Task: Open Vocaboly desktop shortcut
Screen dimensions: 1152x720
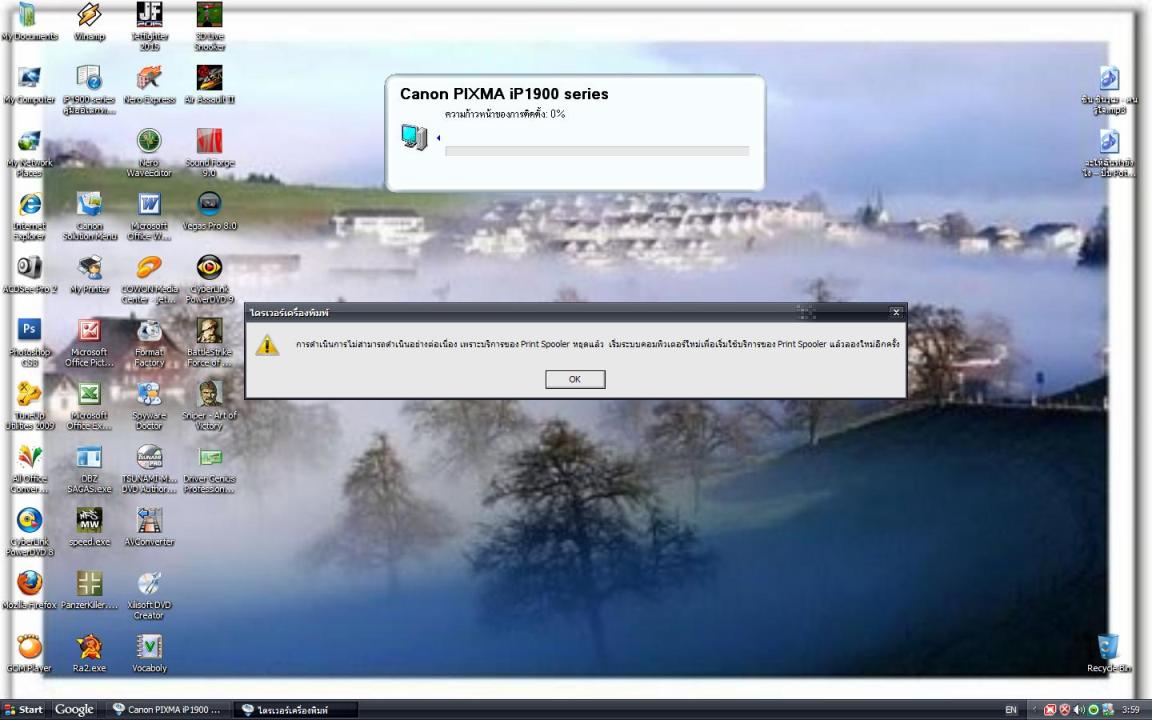Action: 149,654
